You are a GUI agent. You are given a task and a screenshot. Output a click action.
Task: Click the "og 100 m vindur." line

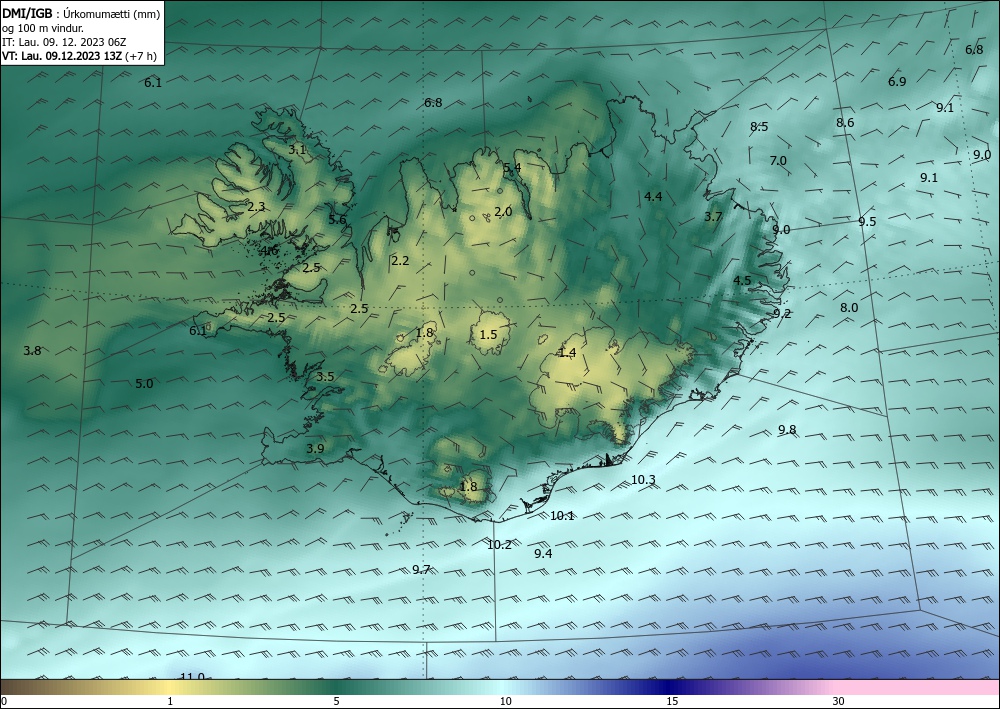[x=43, y=28]
